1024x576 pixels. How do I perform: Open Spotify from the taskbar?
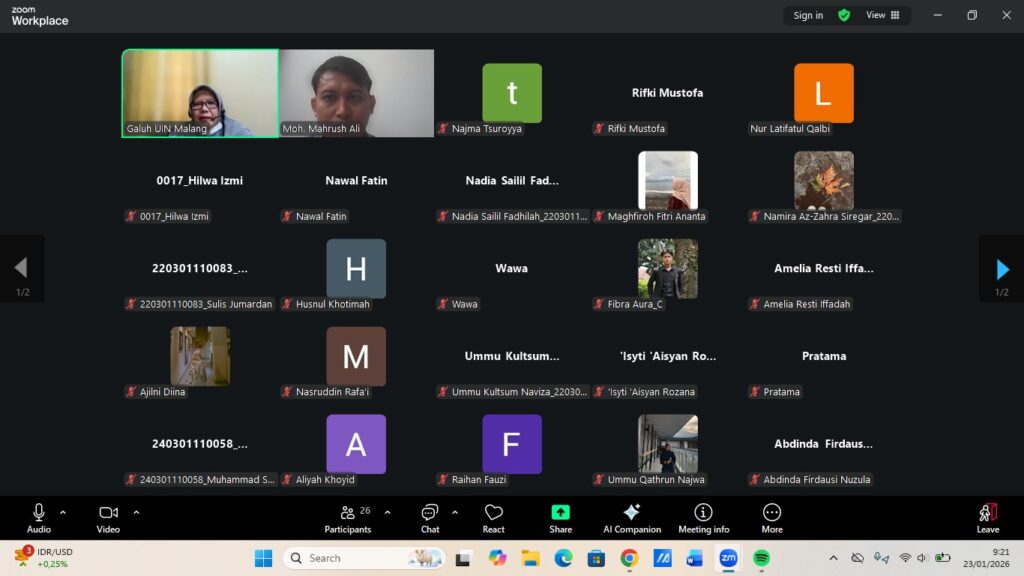(761, 558)
